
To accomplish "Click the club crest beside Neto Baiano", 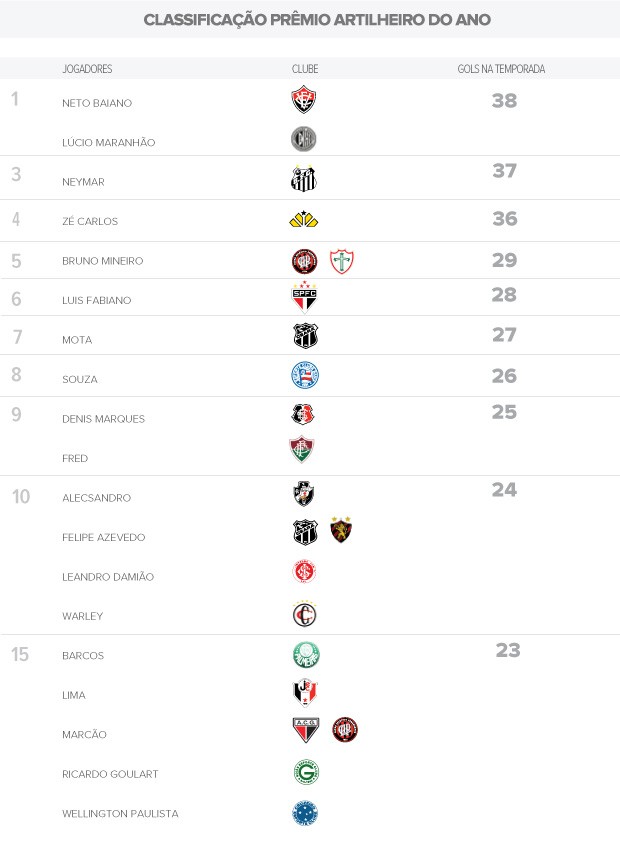I will click(304, 100).
